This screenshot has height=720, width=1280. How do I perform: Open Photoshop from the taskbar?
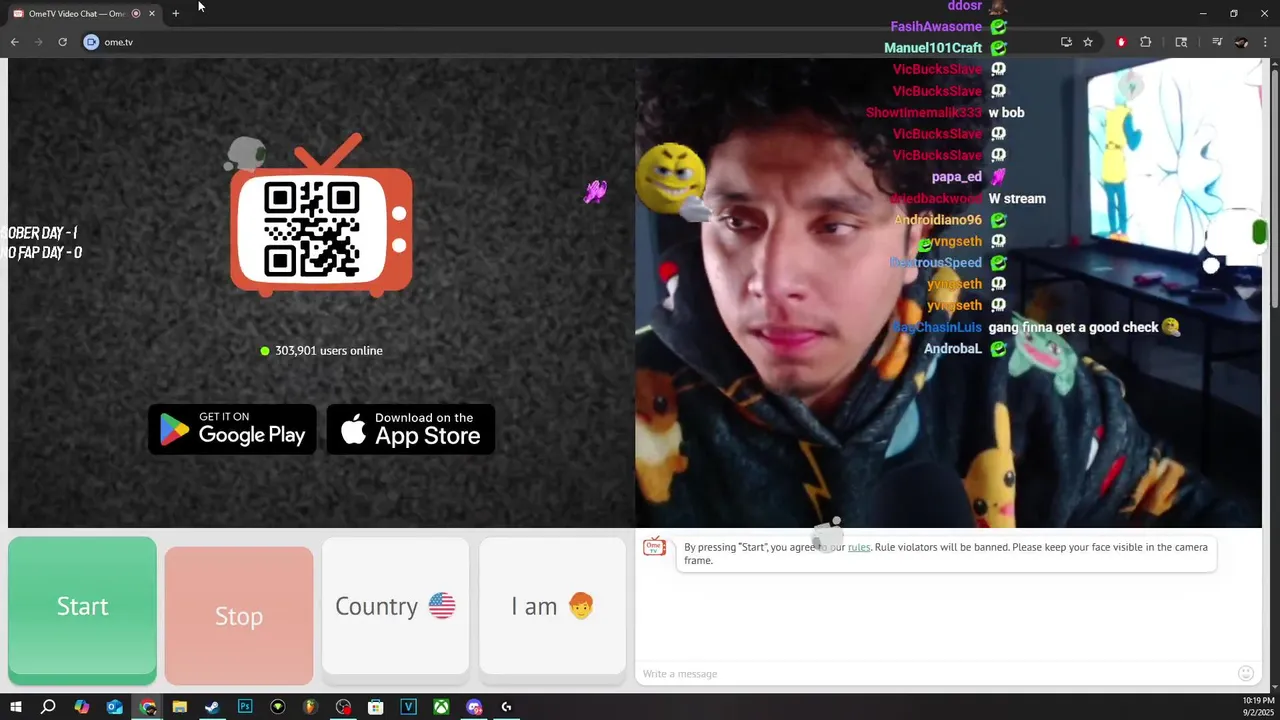(x=245, y=707)
